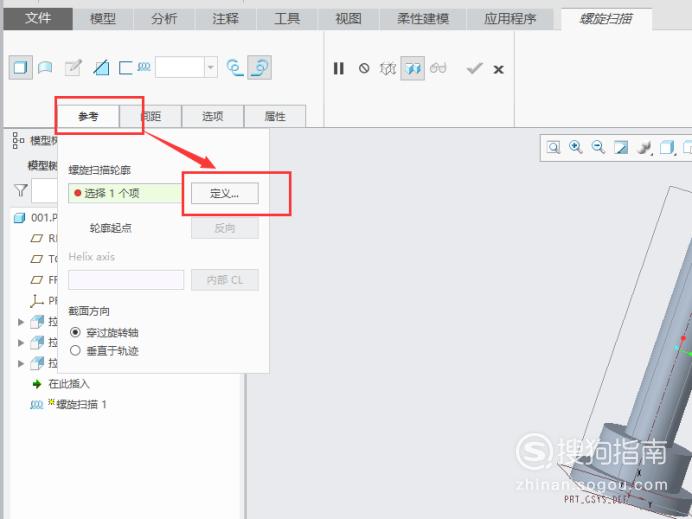Image resolution: width=692 pixels, height=519 pixels.
Task: Click the model tree filter funnel icon
Action: (x=21, y=190)
